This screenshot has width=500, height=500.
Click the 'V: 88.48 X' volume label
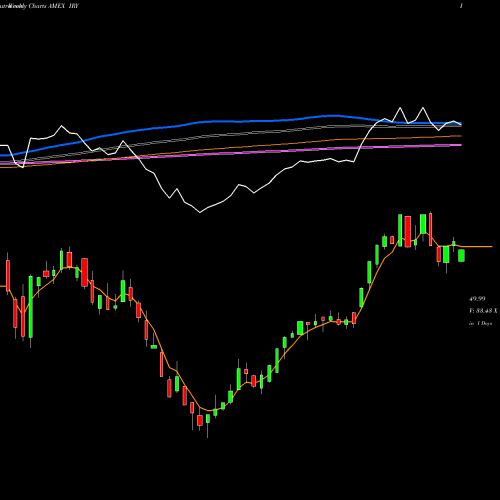[x=483, y=311]
